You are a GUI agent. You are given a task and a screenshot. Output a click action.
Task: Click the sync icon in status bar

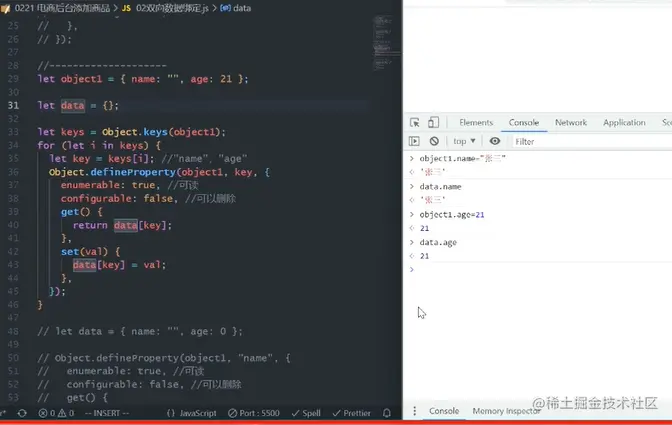click(x=22, y=413)
